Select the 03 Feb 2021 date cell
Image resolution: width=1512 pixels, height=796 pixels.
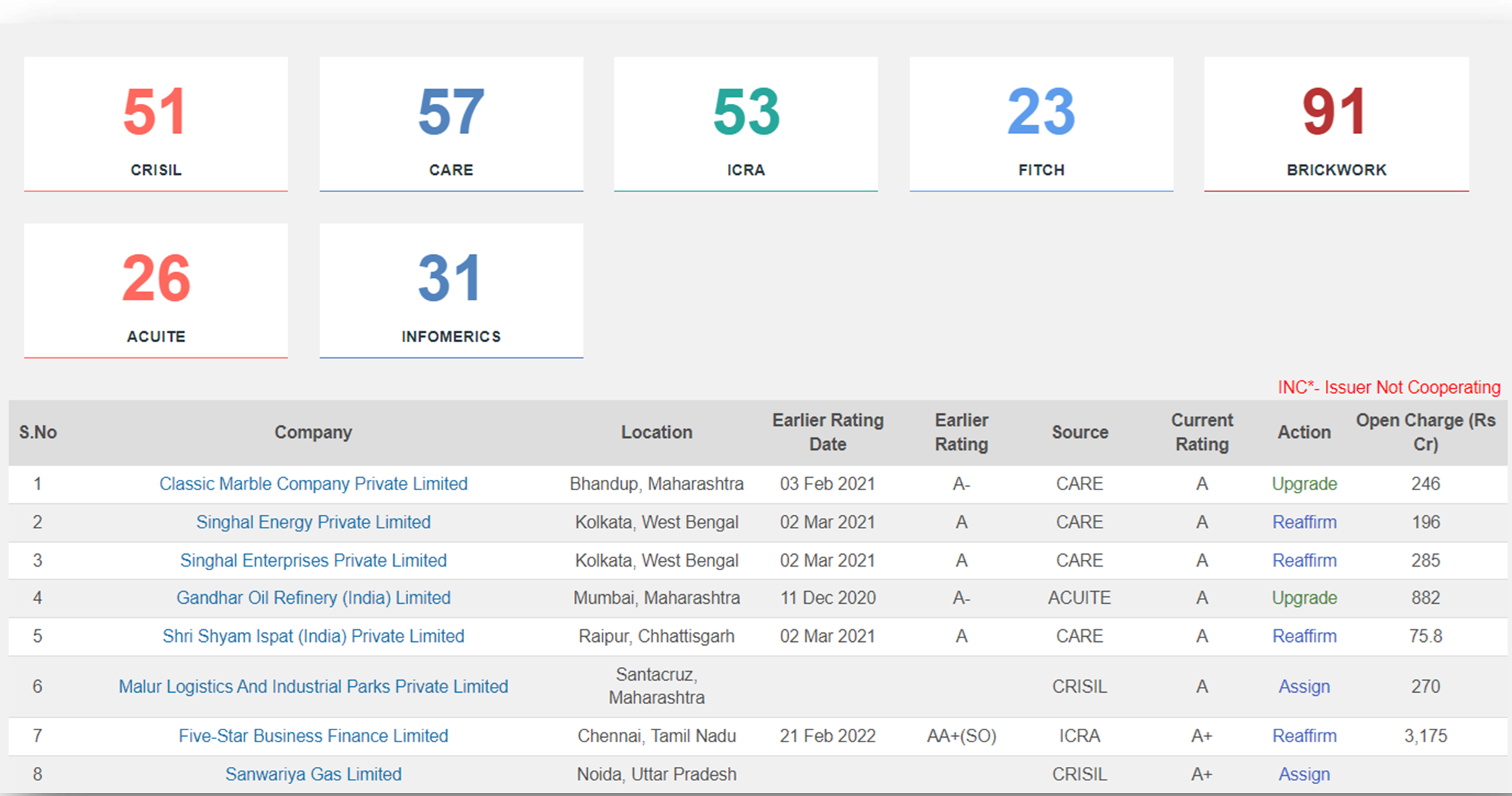828,484
